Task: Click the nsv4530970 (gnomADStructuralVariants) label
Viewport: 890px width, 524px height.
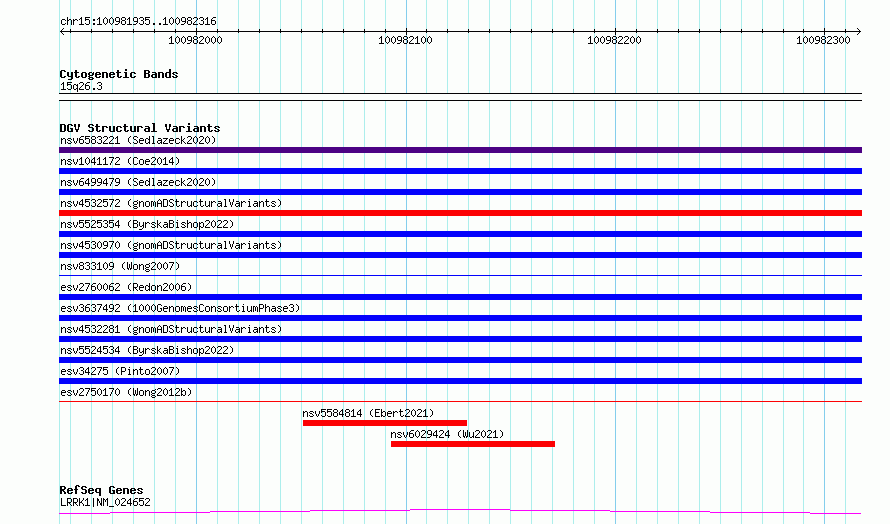Action: pos(171,245)
